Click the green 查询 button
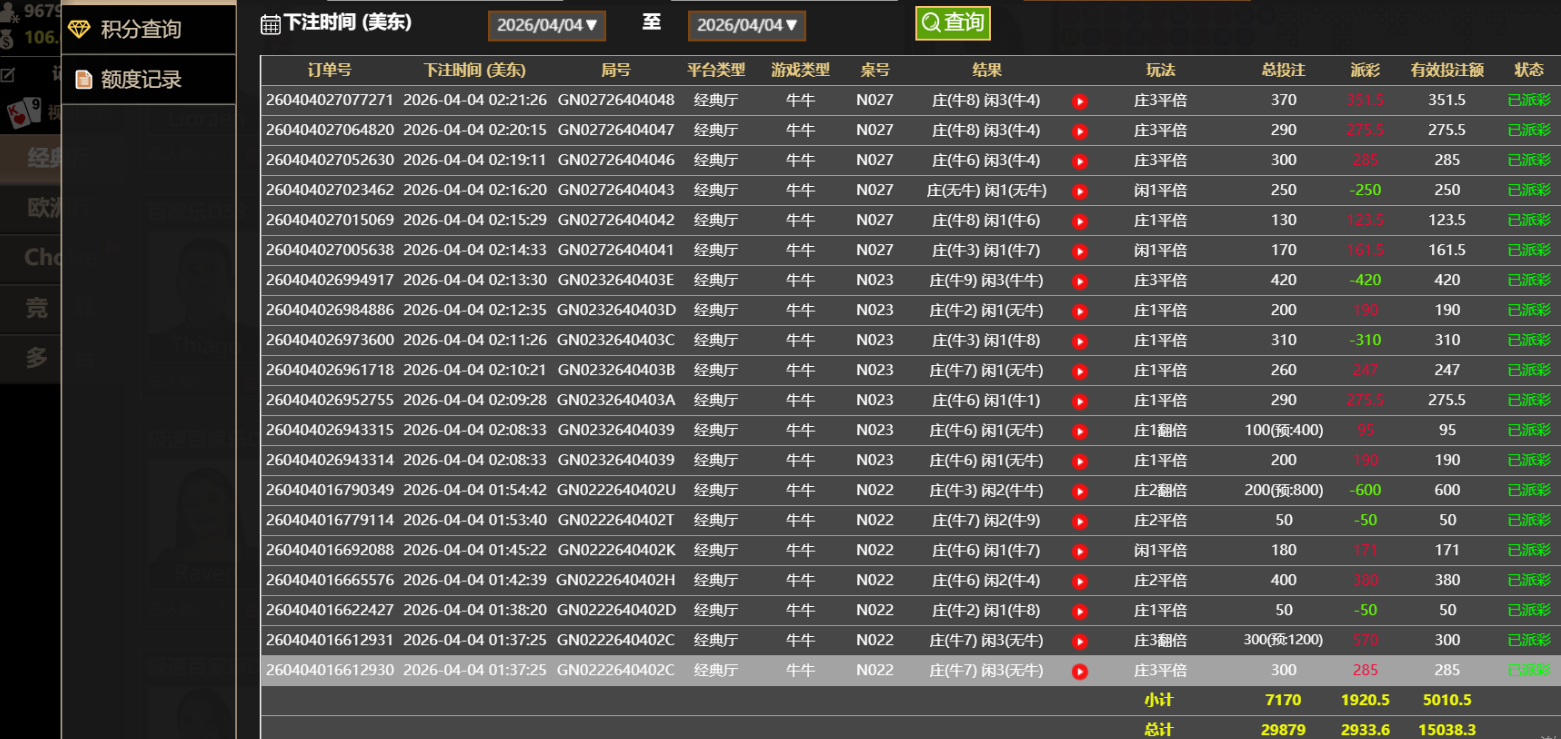Image resolution: width=1561 pixels, height=739 pixels. coord(952,23)
